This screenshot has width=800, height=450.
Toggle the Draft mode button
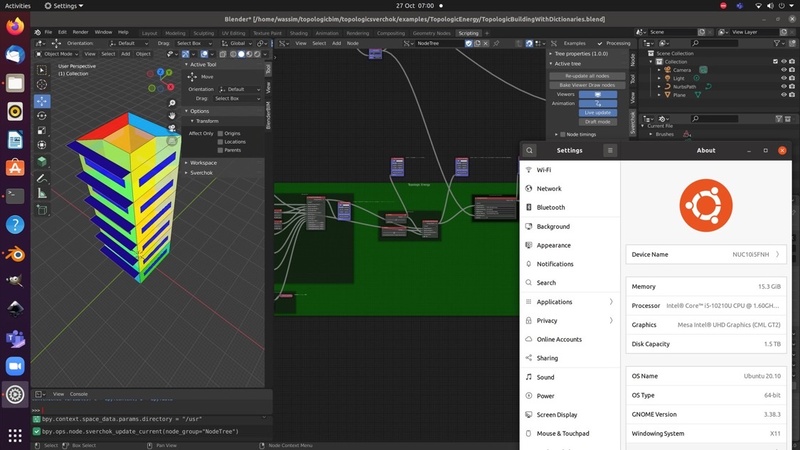click(x=597, y=122)
